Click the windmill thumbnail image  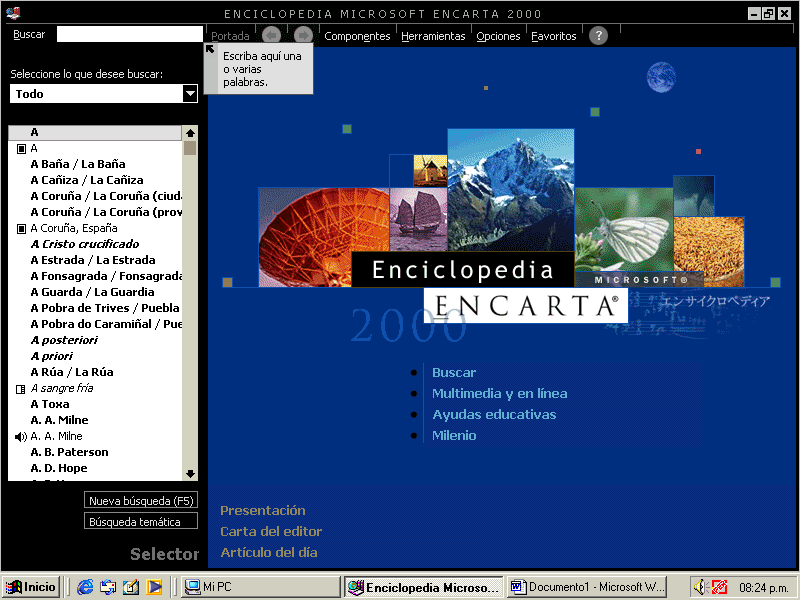coord(431,171)
